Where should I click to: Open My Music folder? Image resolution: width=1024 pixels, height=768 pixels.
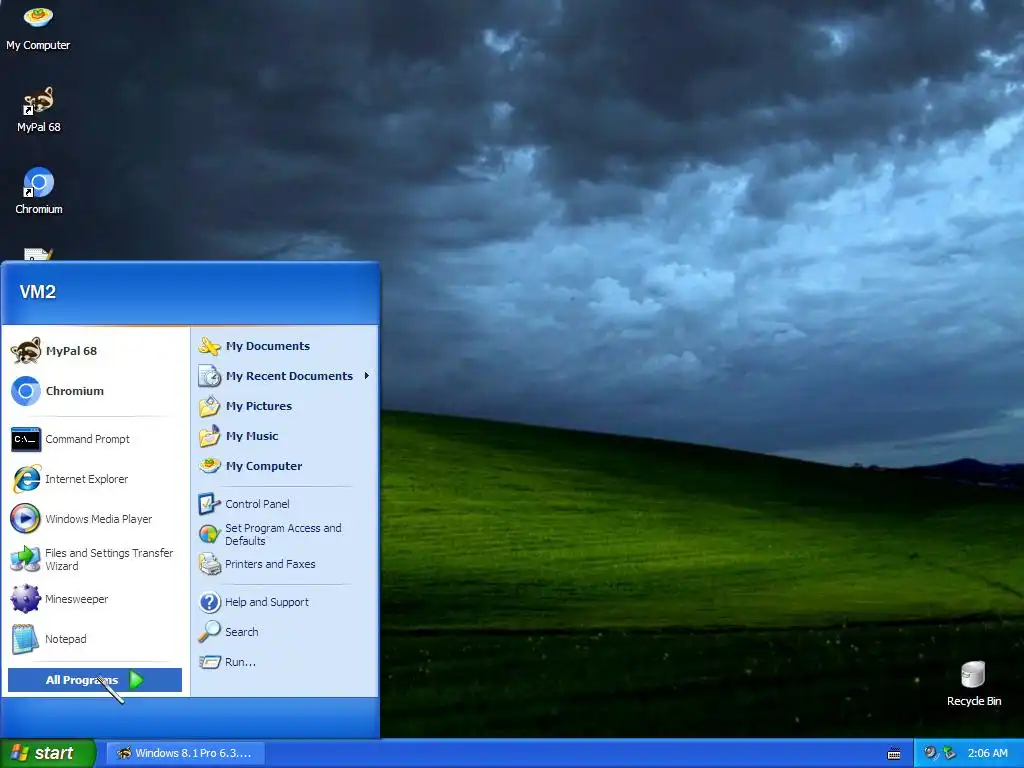(285, 436)
